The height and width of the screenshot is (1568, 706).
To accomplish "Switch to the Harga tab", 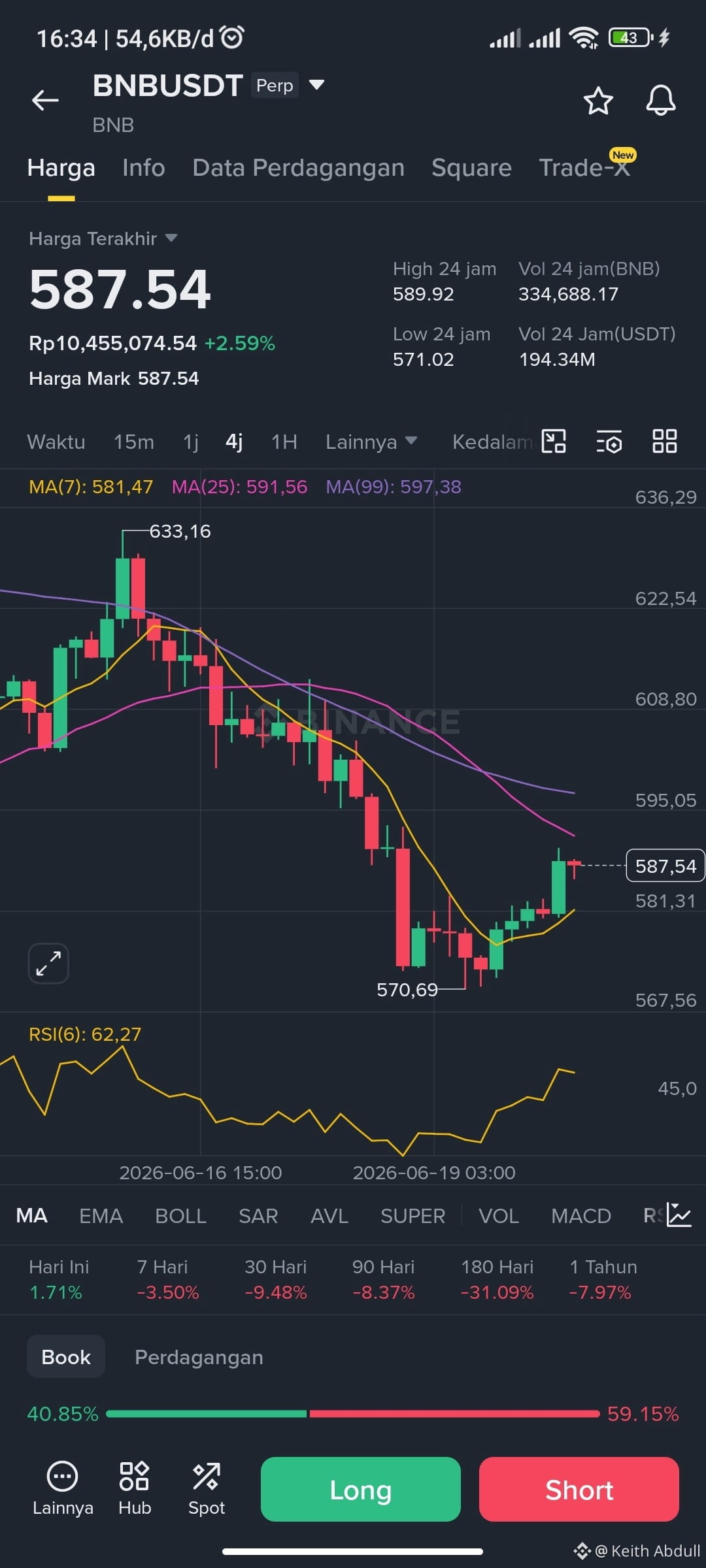I will [x=61, y=168].
